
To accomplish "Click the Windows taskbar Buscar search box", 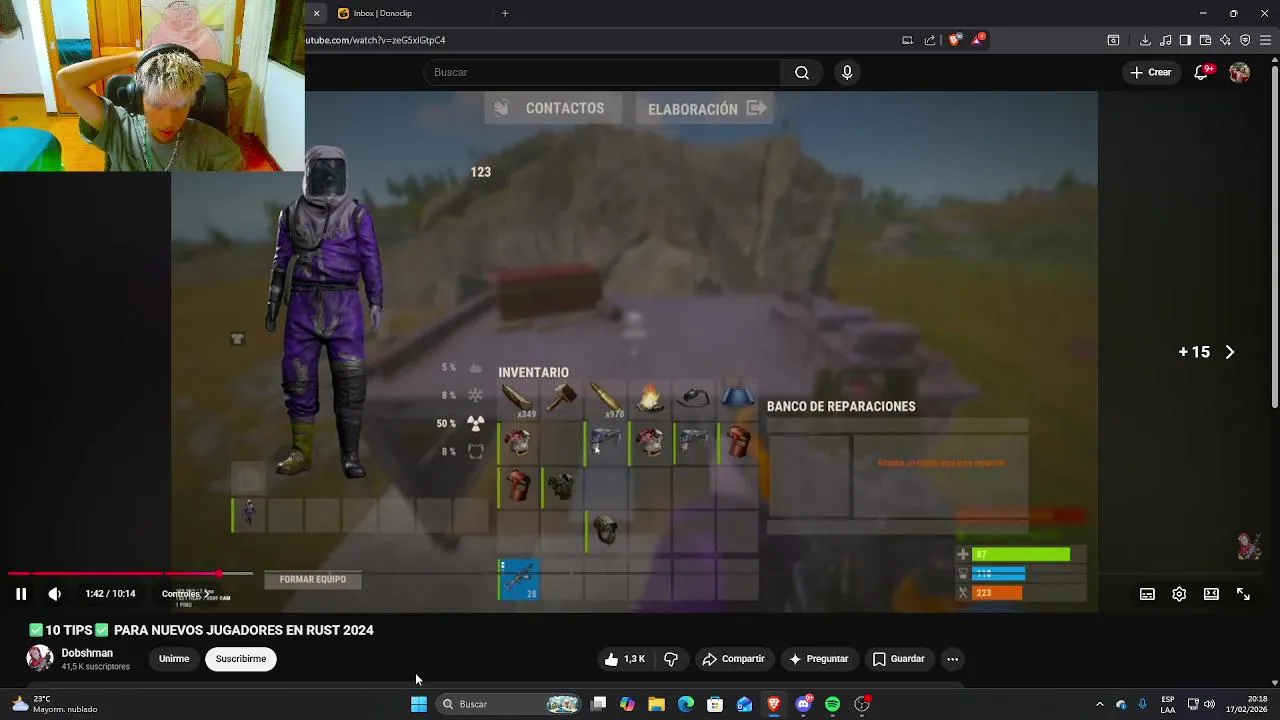I will coord(510,704).
